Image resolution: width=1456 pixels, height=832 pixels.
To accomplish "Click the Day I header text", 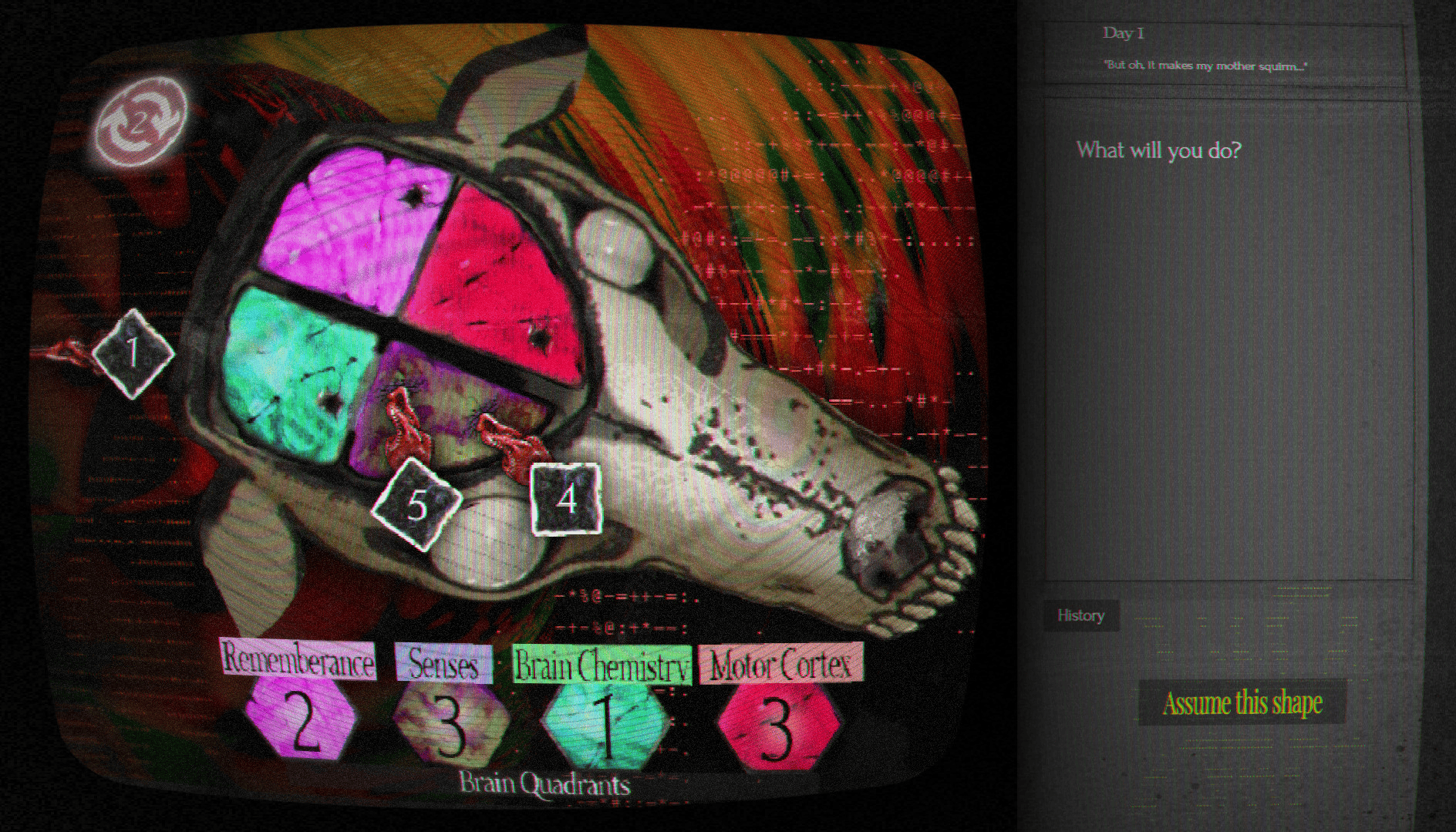I will coord(1123,32).
